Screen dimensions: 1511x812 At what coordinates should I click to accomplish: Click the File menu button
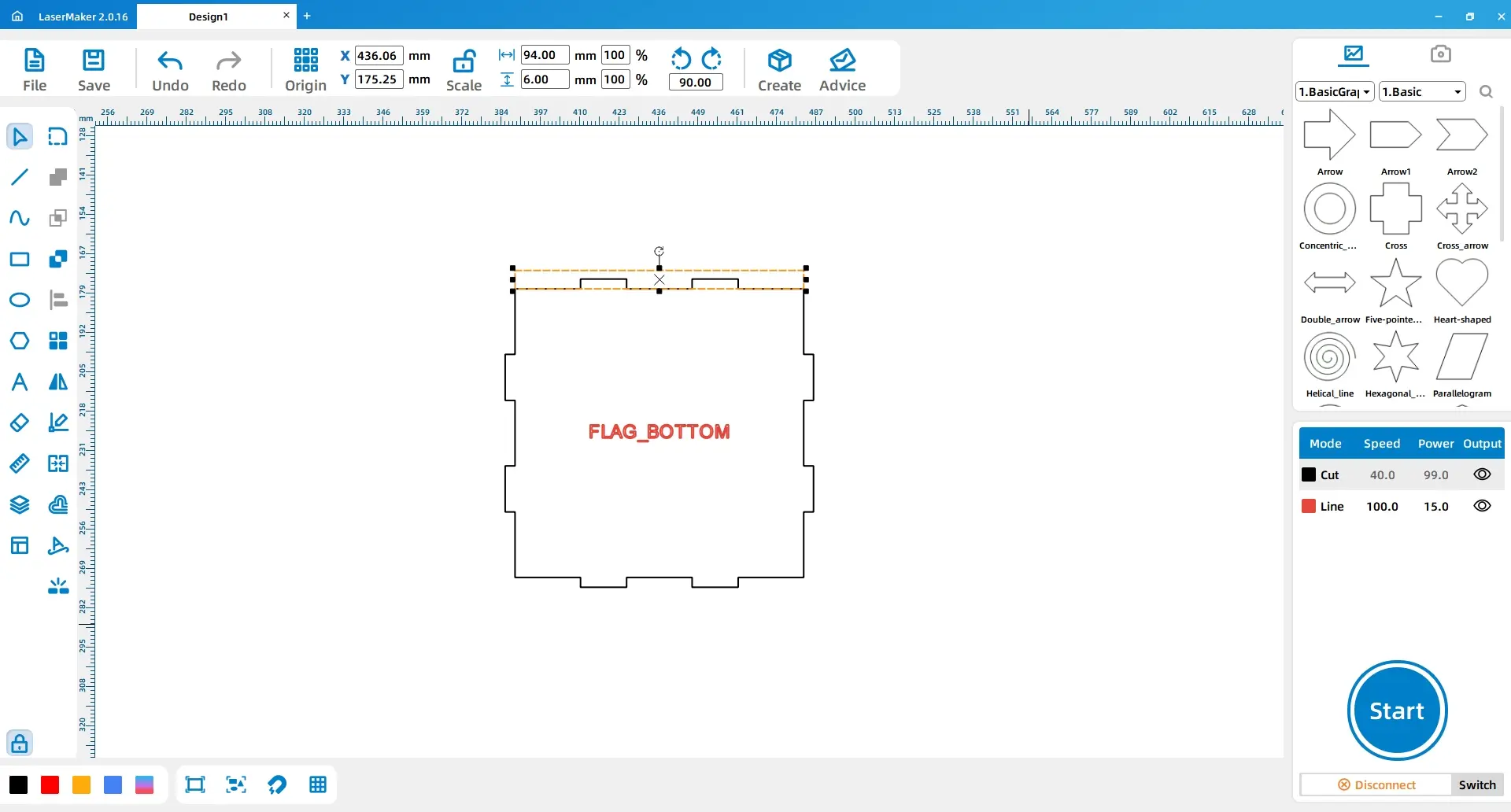tap(35, 70)
